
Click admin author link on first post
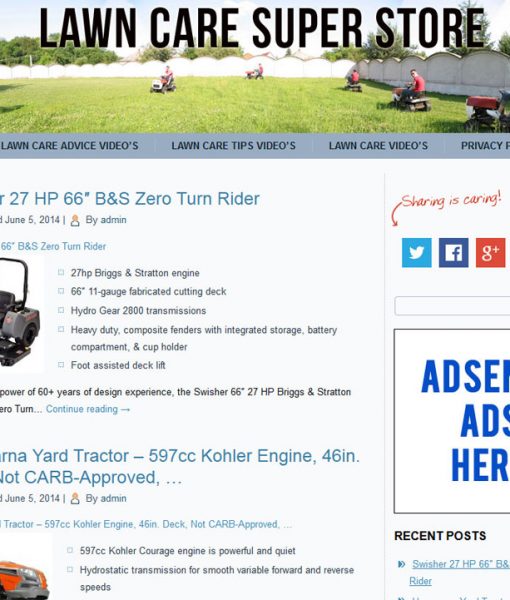[113, 220]
